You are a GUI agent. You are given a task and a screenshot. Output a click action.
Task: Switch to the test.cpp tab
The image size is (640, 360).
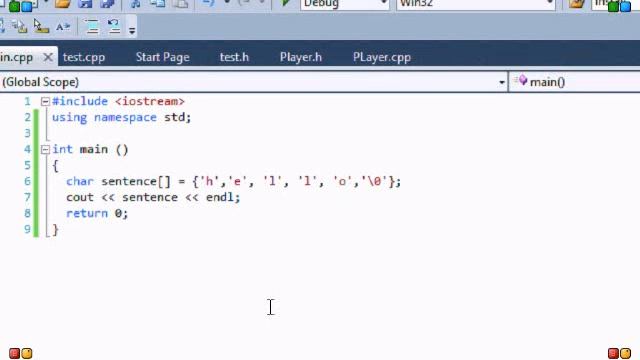84,57
